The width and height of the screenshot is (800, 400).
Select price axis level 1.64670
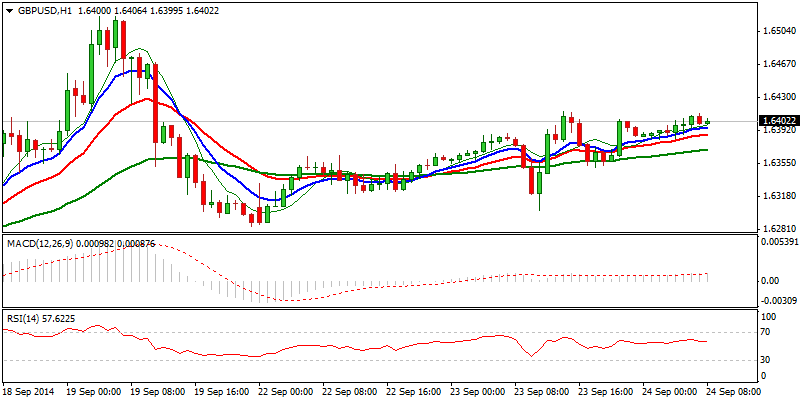778,64
